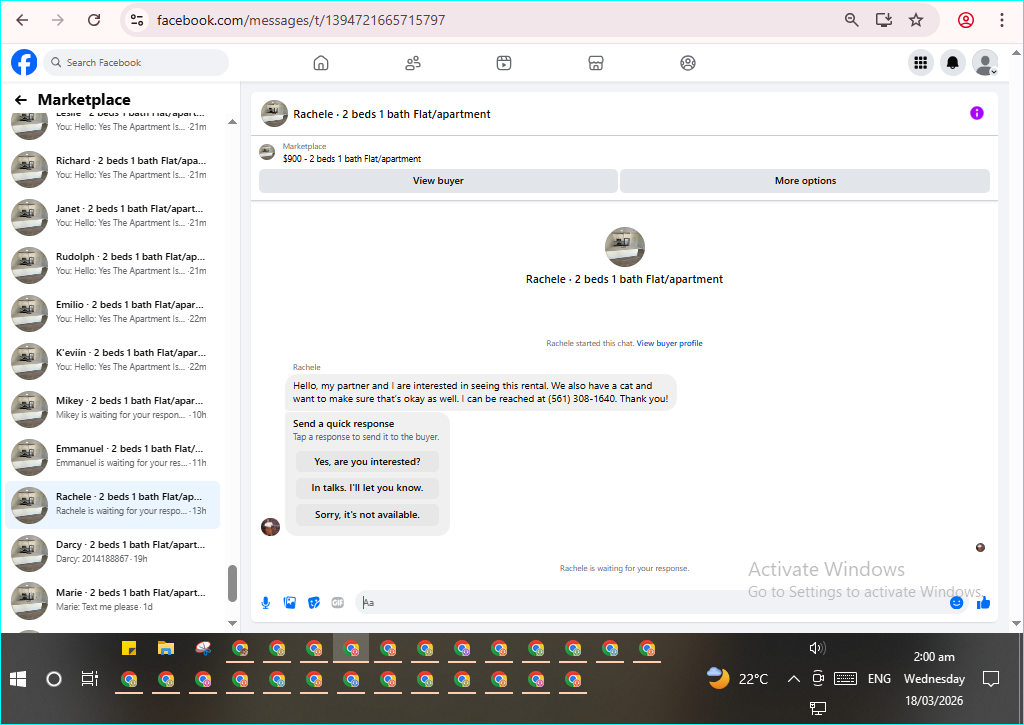The height and width of the screenshot is (725, 1024).
Task: Open Chrome three-dot menu
Action: point(1001,20)
